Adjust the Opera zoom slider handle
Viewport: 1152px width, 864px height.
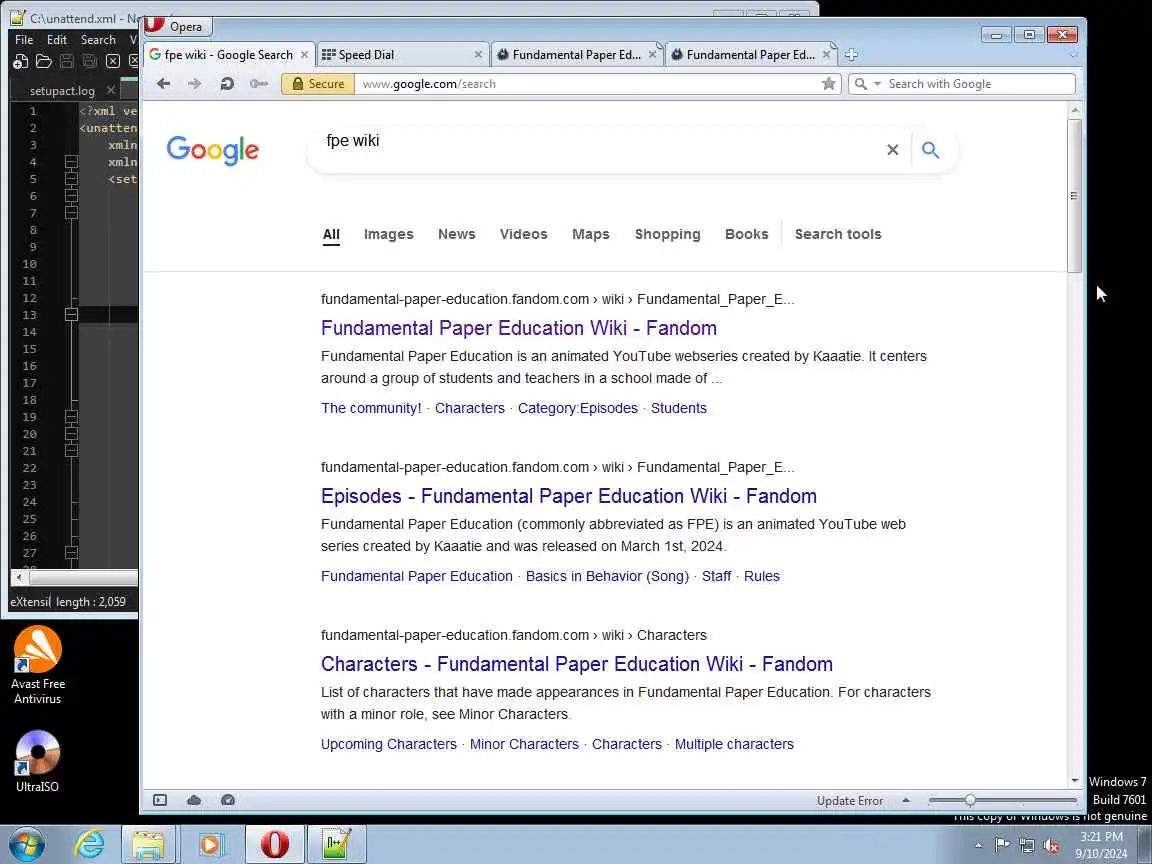coord(970,800)
